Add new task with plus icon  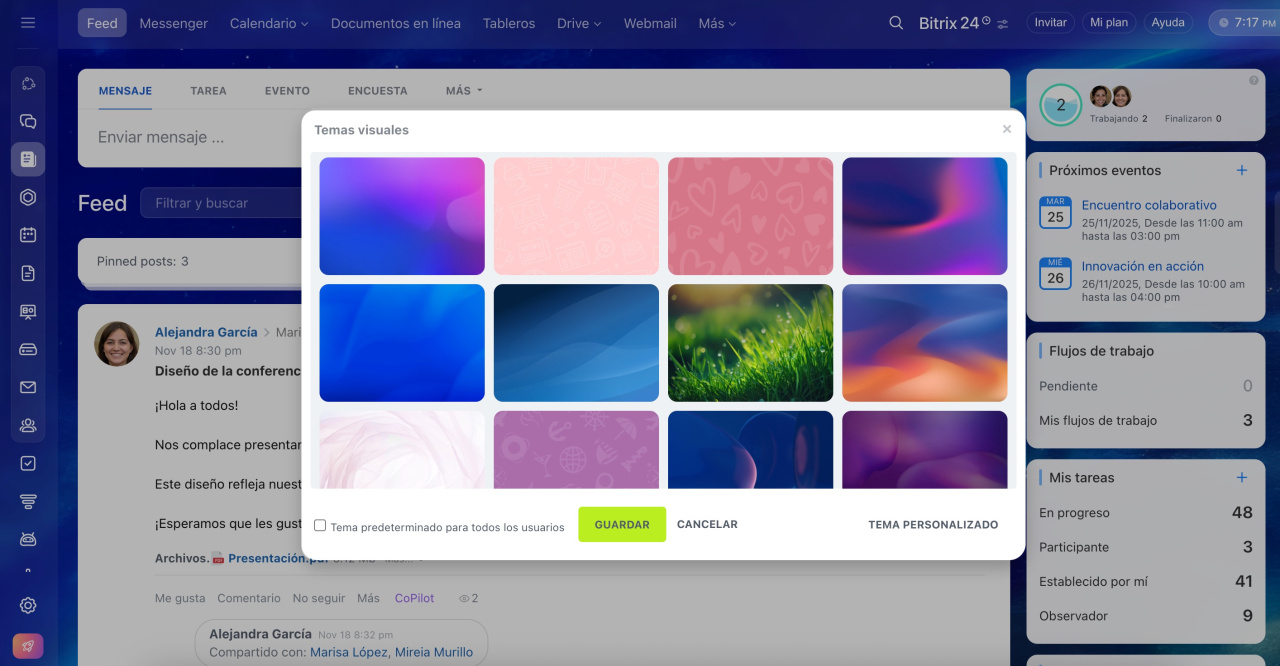tap(1242, 477)
